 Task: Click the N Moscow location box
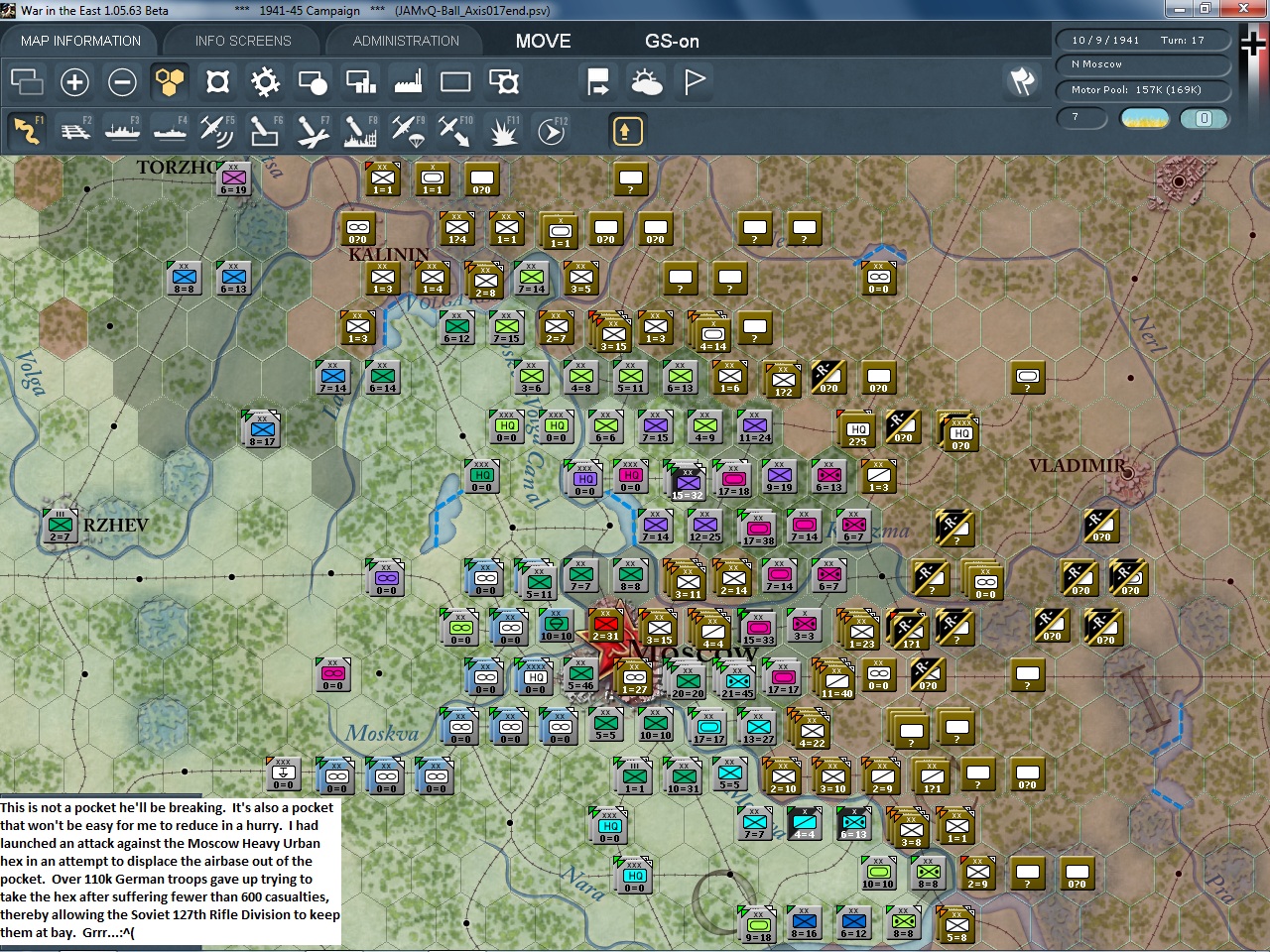(1143, 64)
